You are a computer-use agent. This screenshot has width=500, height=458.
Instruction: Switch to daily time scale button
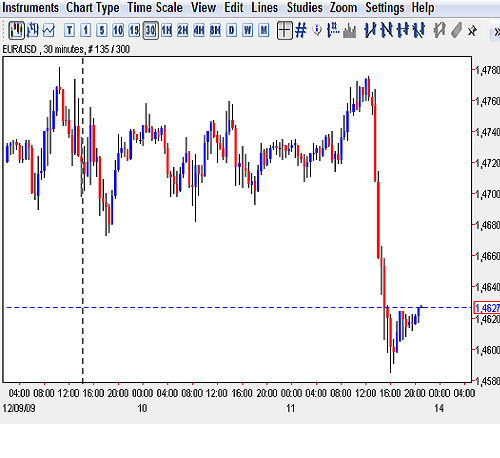231,30
